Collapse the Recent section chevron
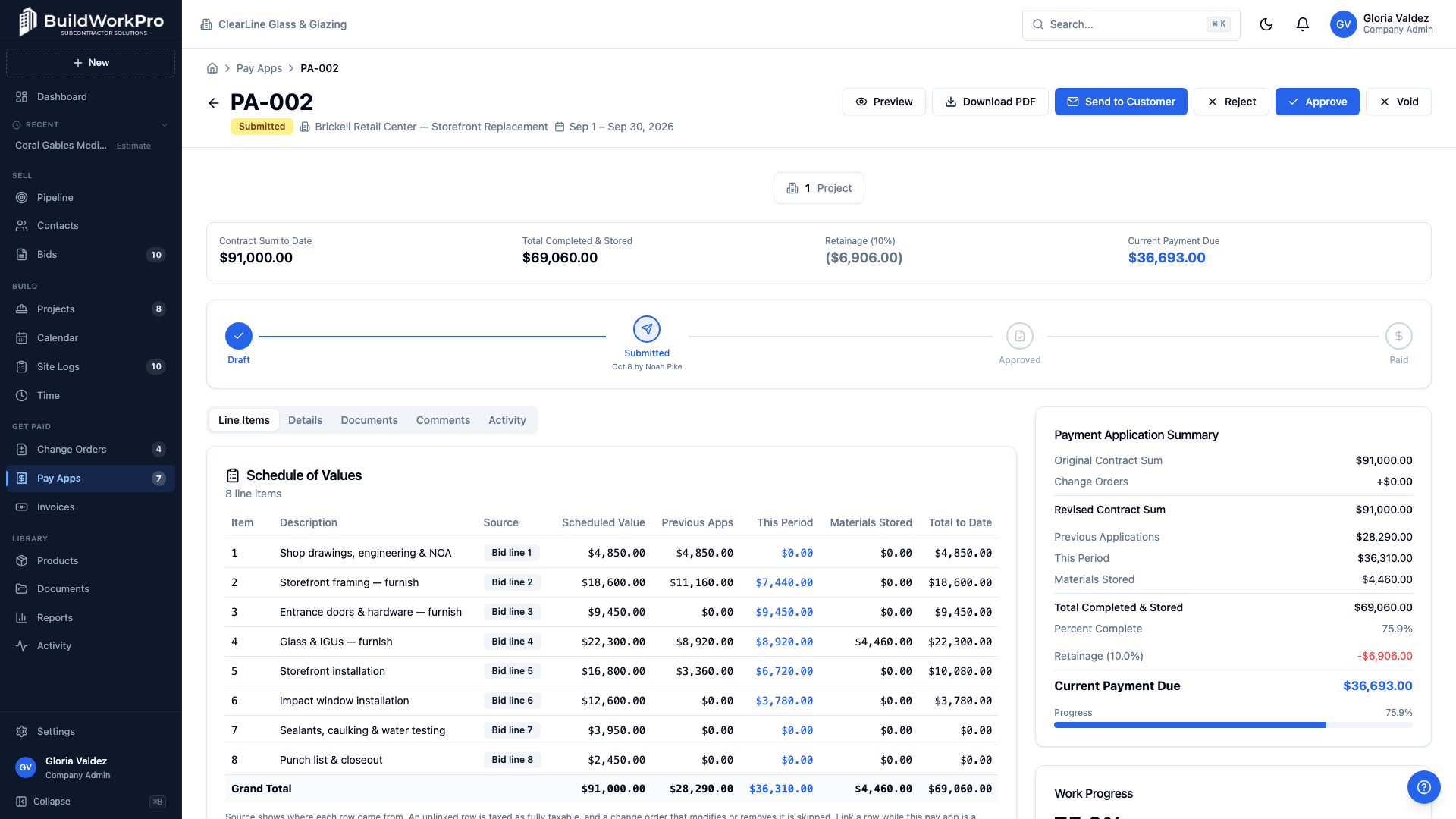Screen dimensions: 1456x819 (165, 125)
